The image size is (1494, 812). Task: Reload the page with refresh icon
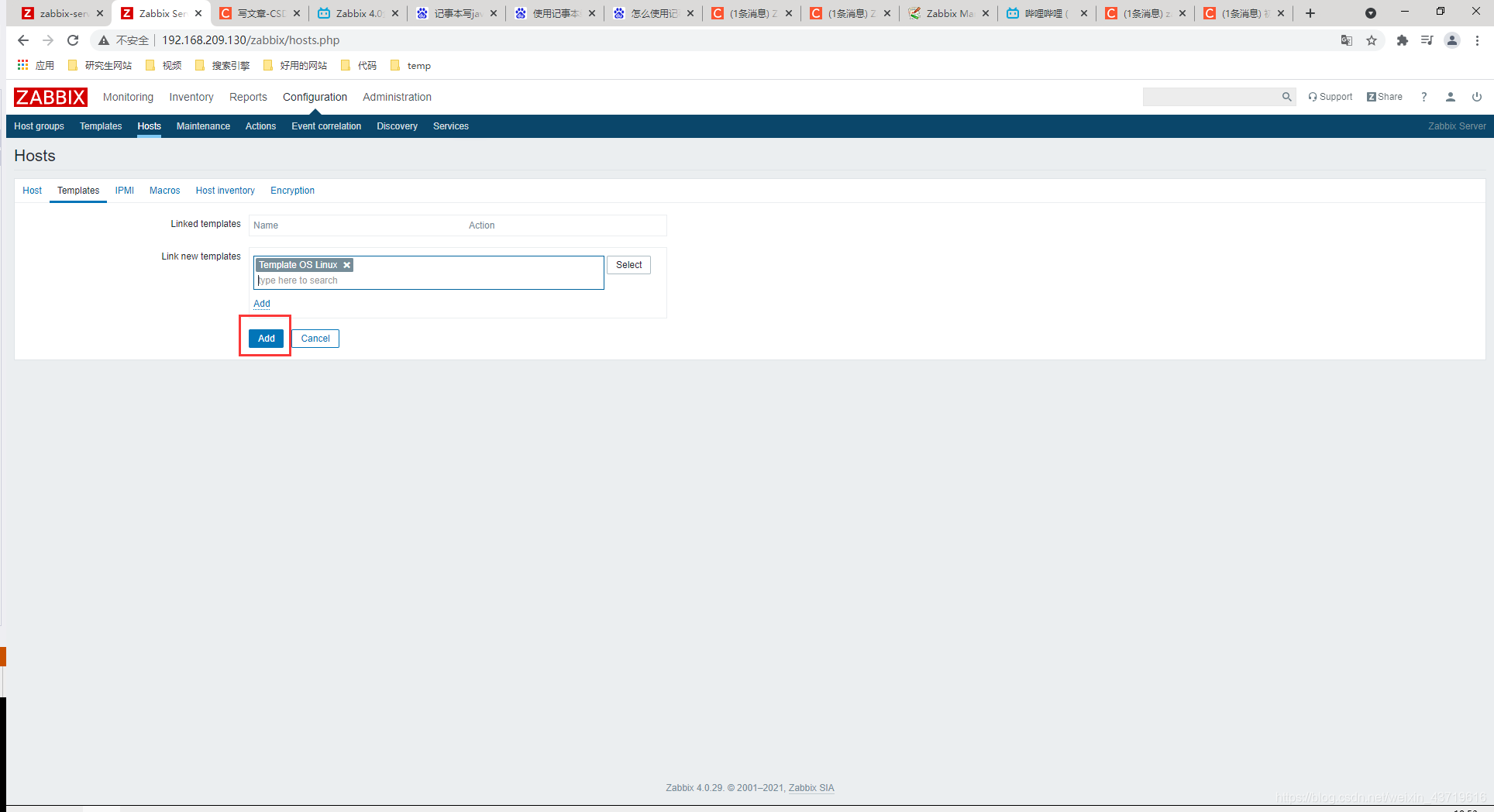coord(73,40)
